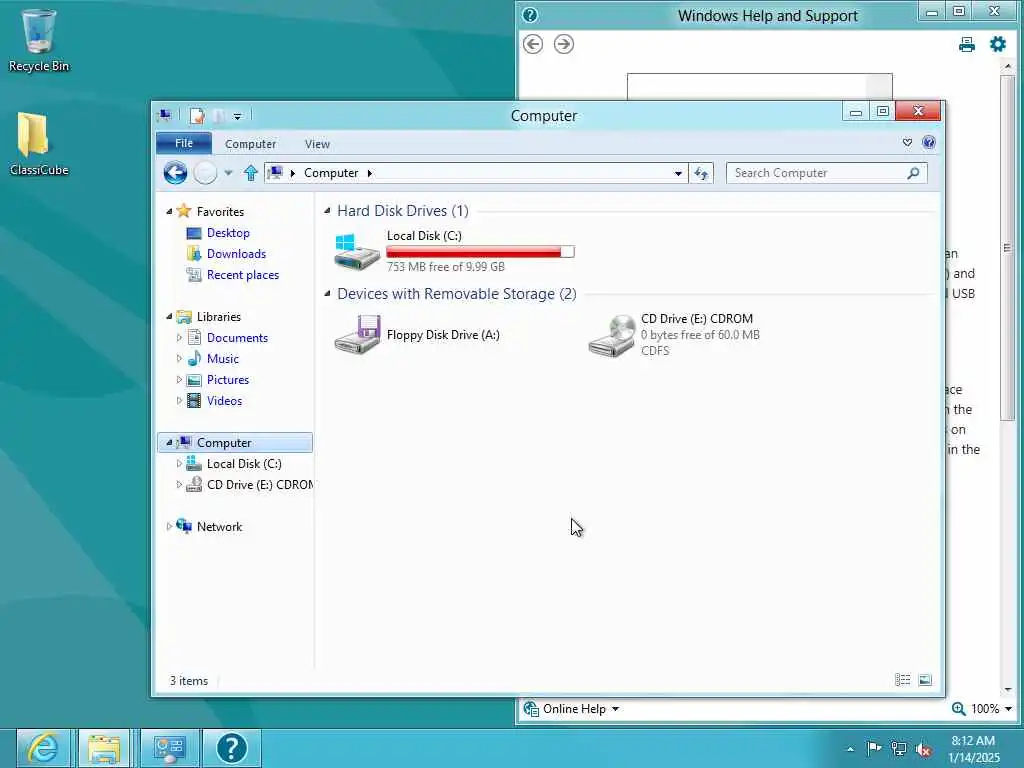This screenshot has width=1024, height=768.
Task: Open Action Center flag tray icon
Action: point(874,748)
